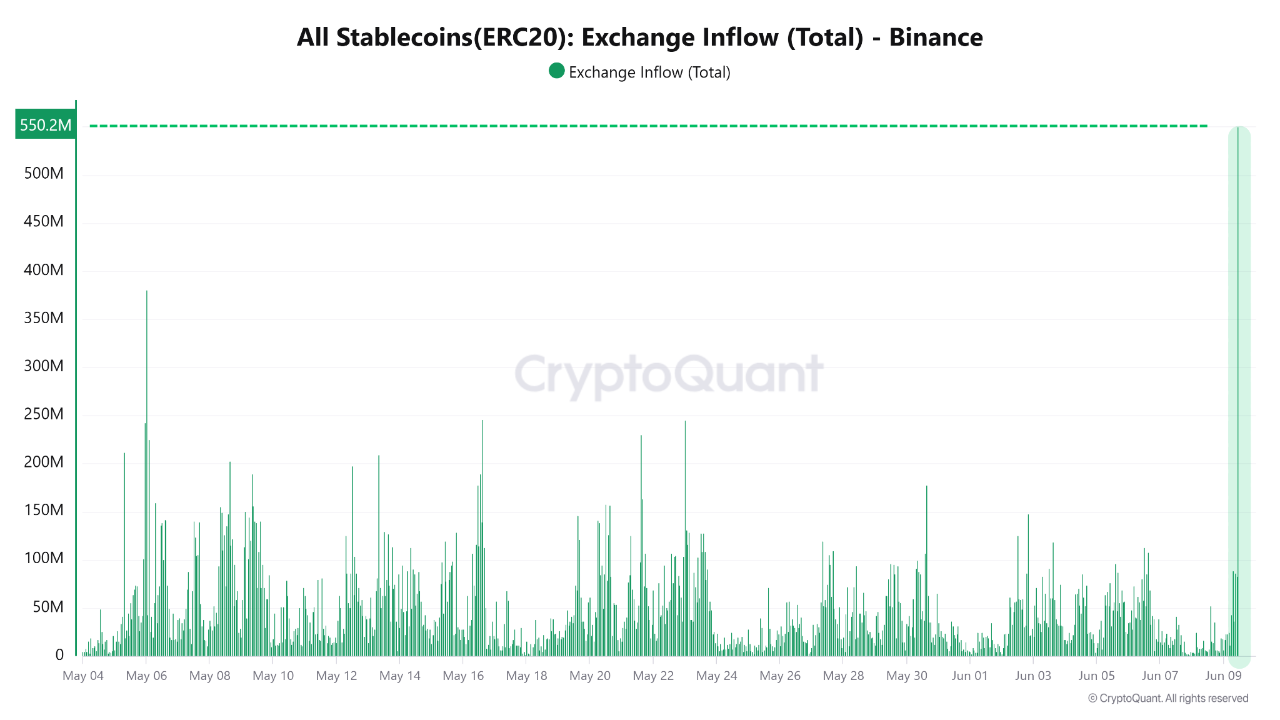Click the 100M y-axis label

pyautogui.click(x=43, y=559)
